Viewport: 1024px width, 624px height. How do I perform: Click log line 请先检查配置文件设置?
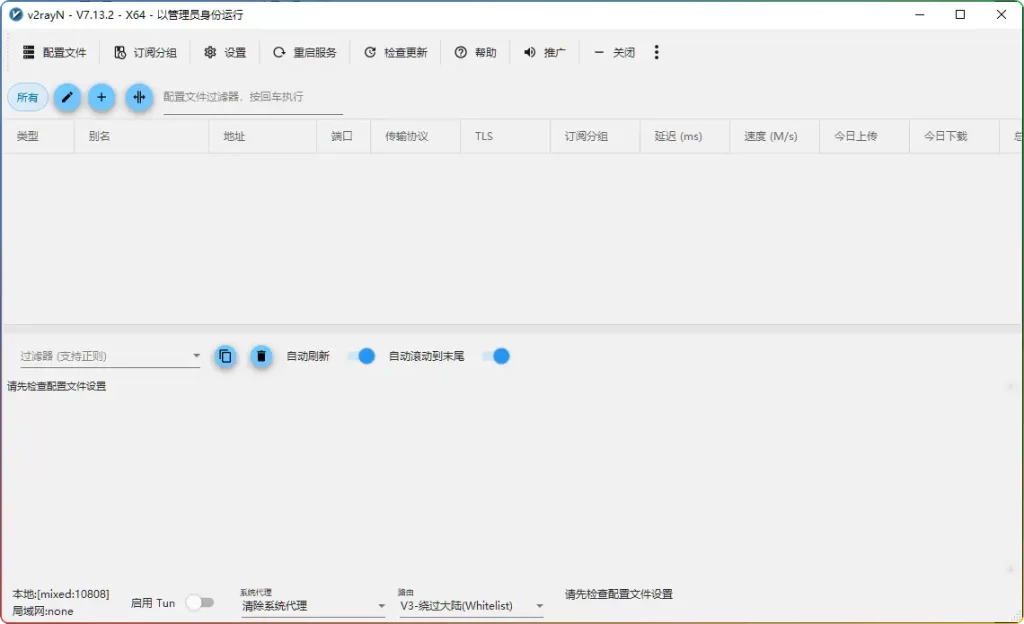point(57,386)
